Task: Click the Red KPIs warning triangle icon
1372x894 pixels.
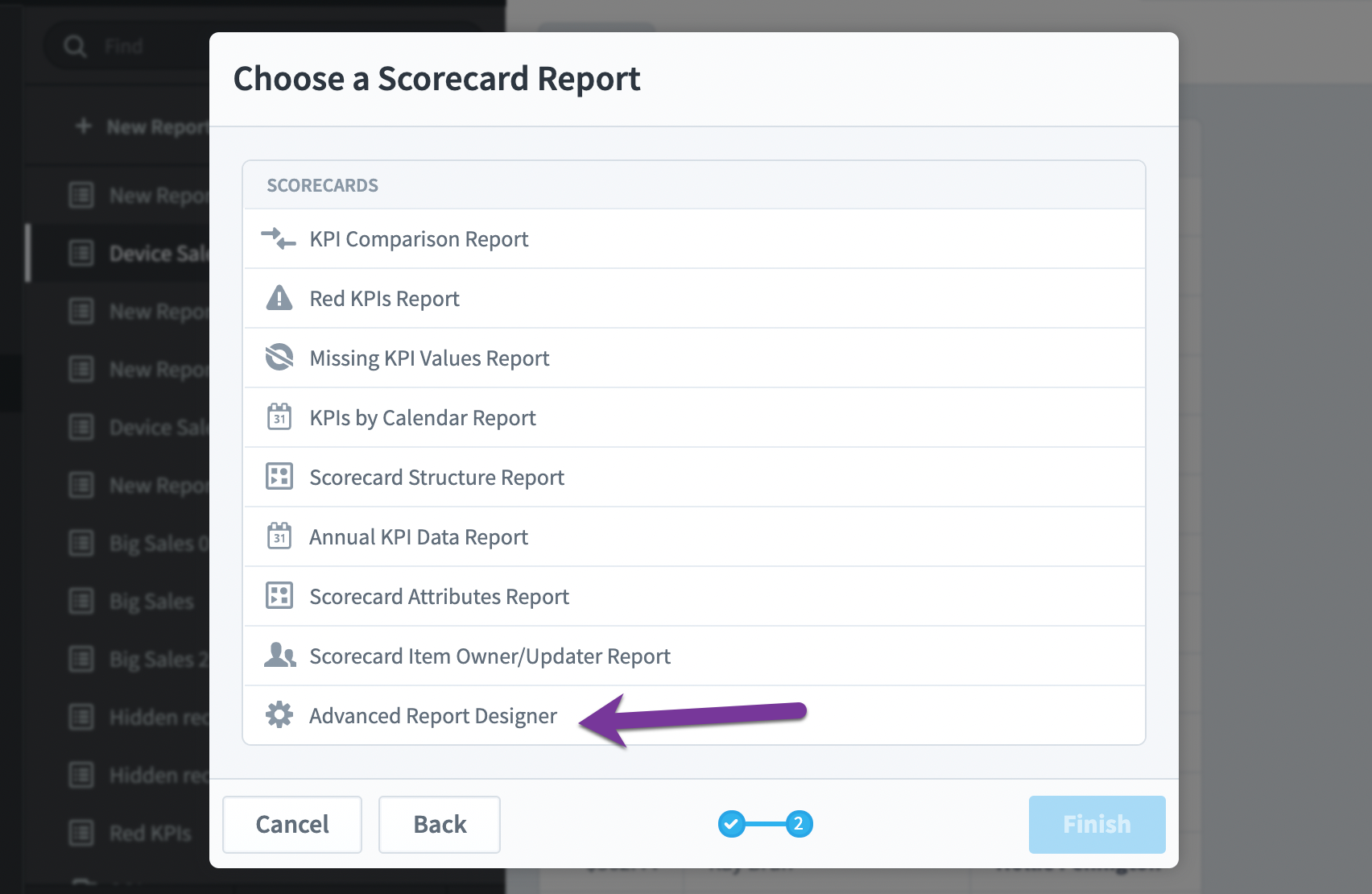Action: coord(279,298)
